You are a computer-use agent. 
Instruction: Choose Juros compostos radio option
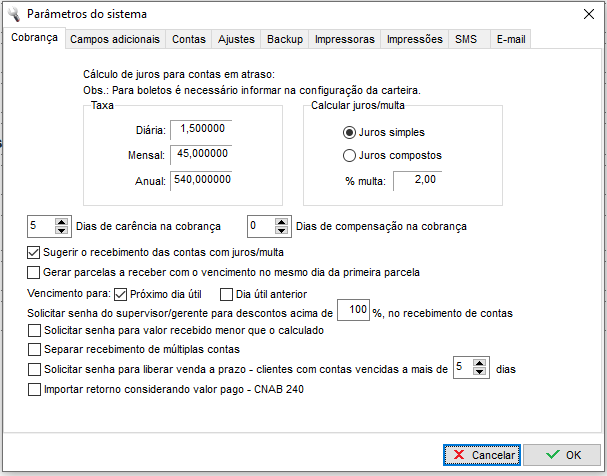click(x=349, y=155)
